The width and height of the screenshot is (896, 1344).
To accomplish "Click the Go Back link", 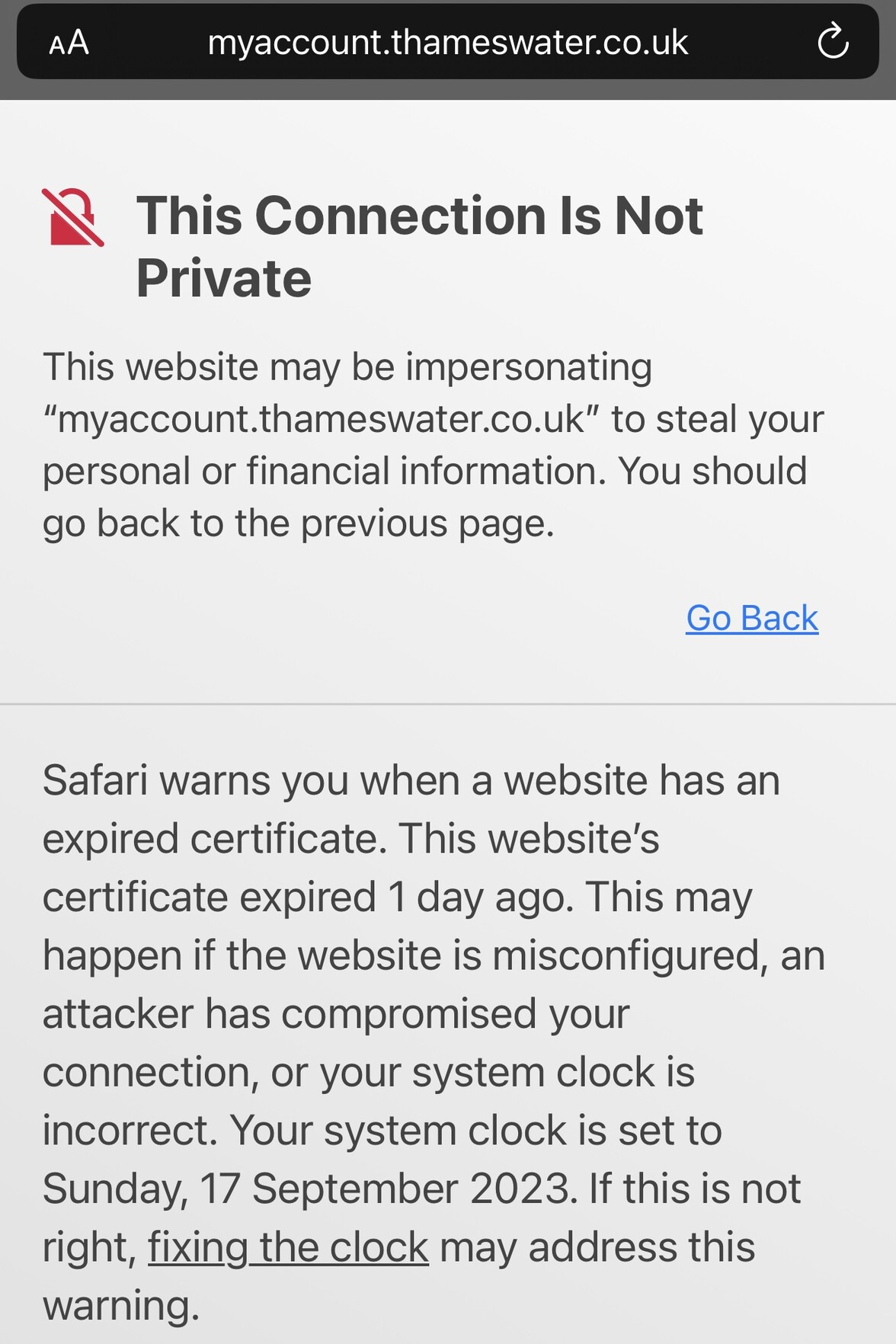I will click(752, 618).
